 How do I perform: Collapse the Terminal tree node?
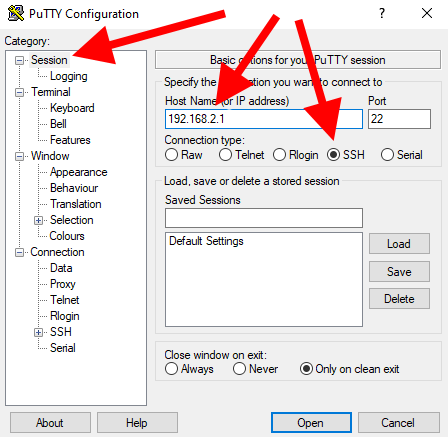point(20,92)
